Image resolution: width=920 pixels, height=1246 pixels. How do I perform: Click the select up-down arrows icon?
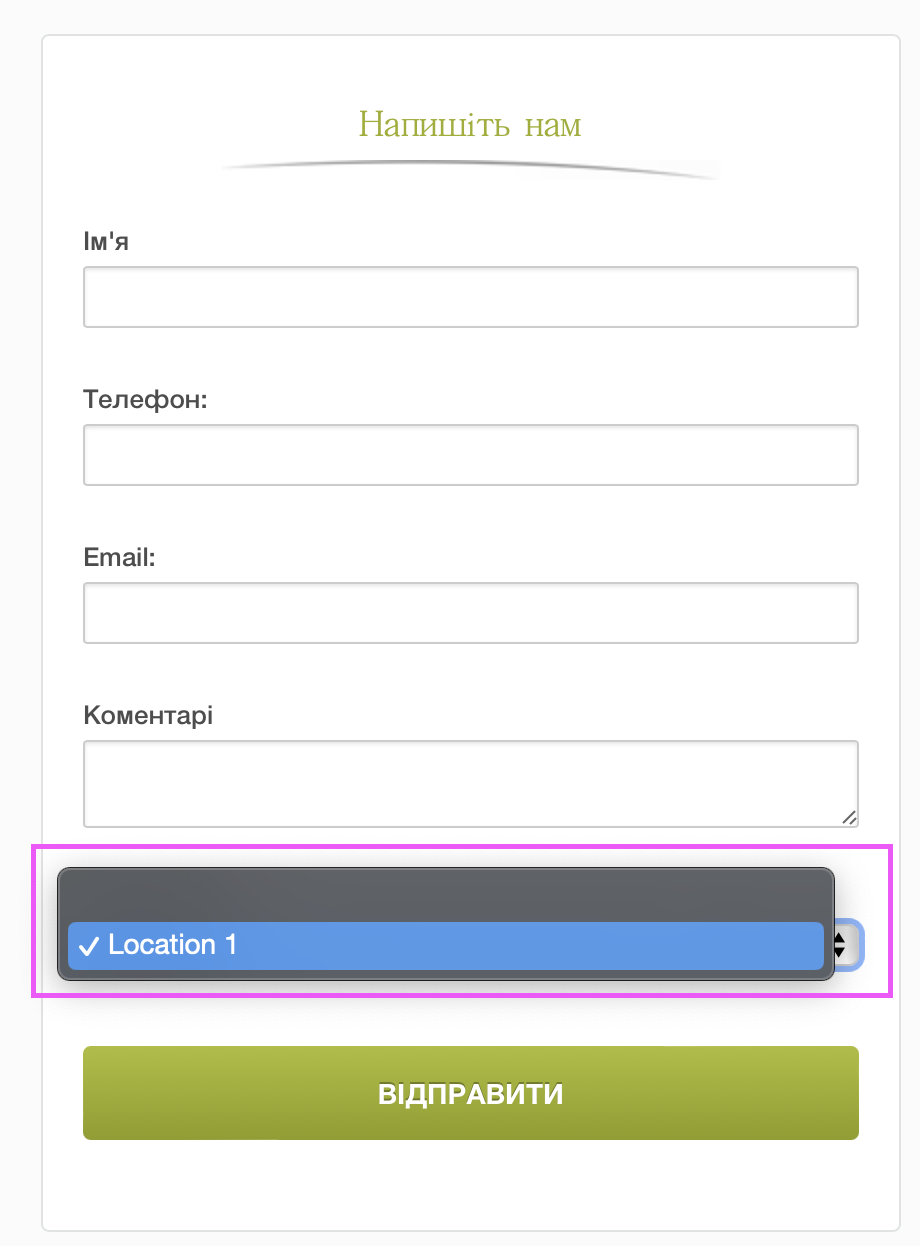click(x=840, y=945)
